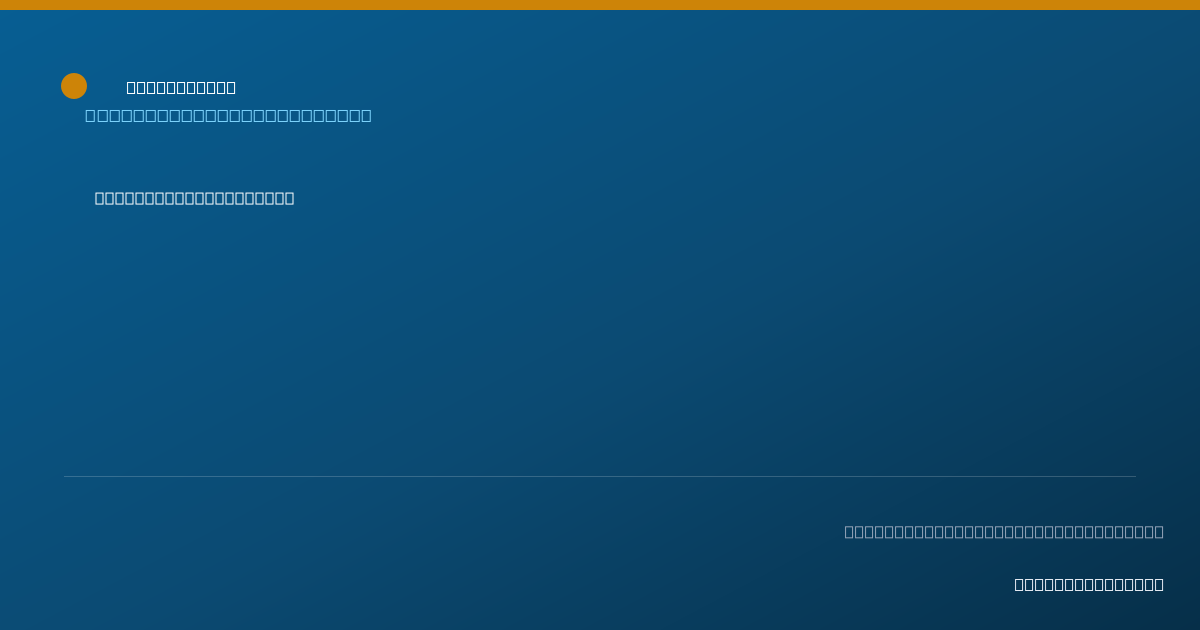The width and height of the screenshot is (1200, 630).
Task: Click the white footer text at the bottom right
Action: [1089, 585]
